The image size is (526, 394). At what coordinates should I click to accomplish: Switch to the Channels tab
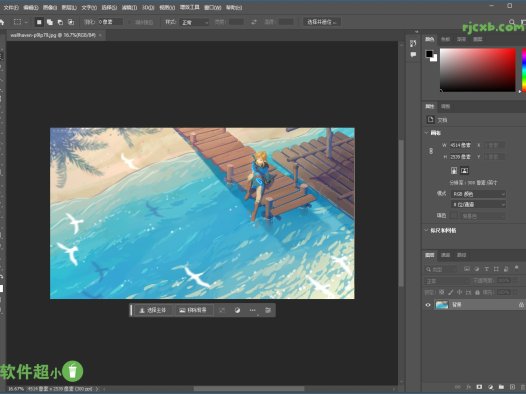445,255
